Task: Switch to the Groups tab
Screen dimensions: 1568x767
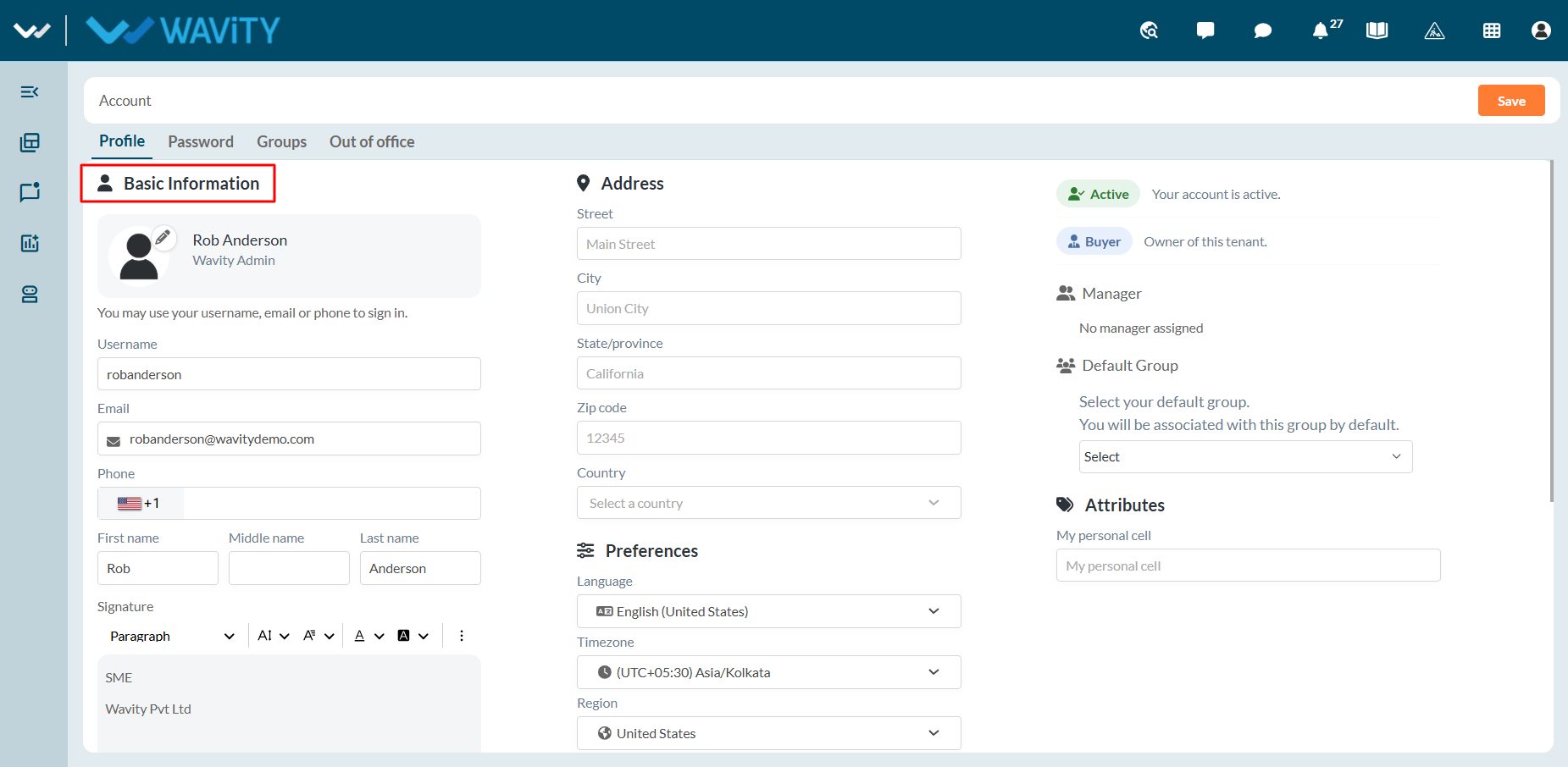Action: click(x=282, y=141)
